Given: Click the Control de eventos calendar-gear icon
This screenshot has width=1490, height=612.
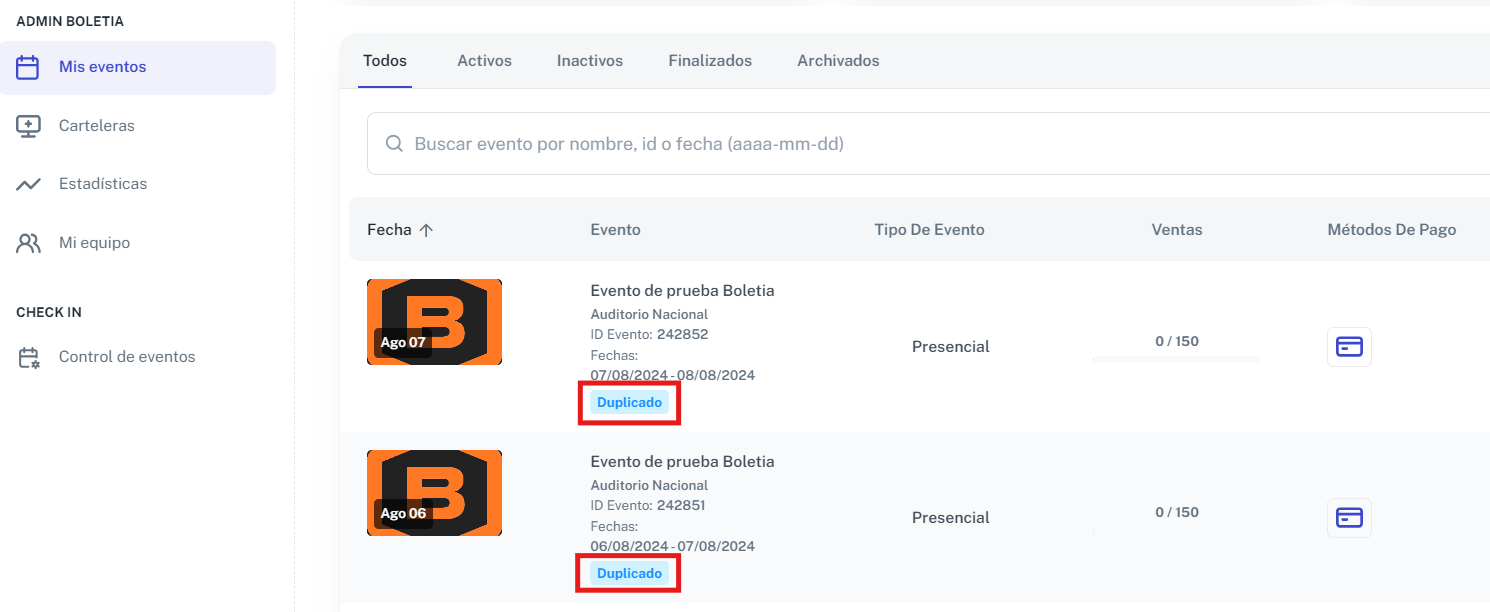Looking at the screenshot, I should [28, 357].
